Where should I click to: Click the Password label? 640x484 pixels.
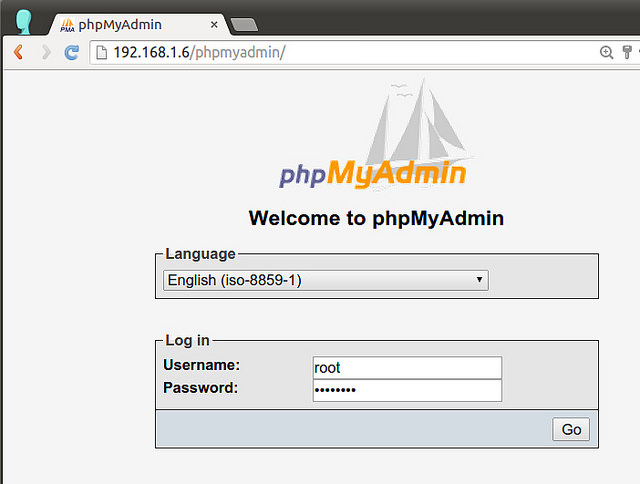[200, 387]
